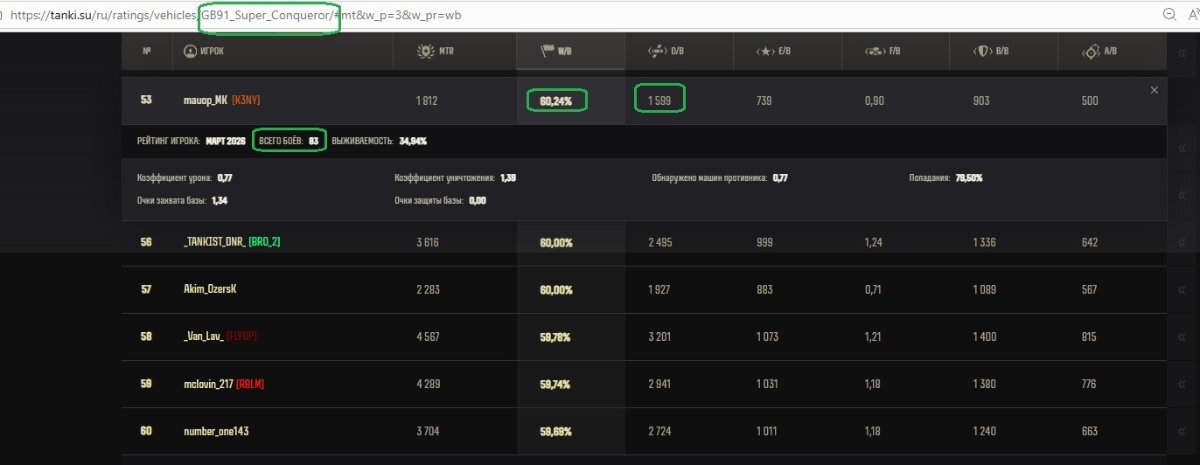Open player _TANKIST_DNR_ profile

213,242
